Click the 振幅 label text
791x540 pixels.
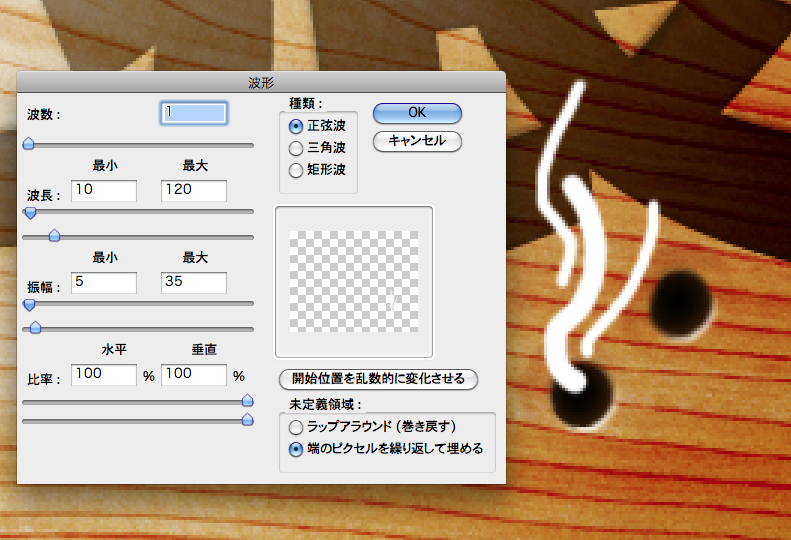tap(44, 287)
